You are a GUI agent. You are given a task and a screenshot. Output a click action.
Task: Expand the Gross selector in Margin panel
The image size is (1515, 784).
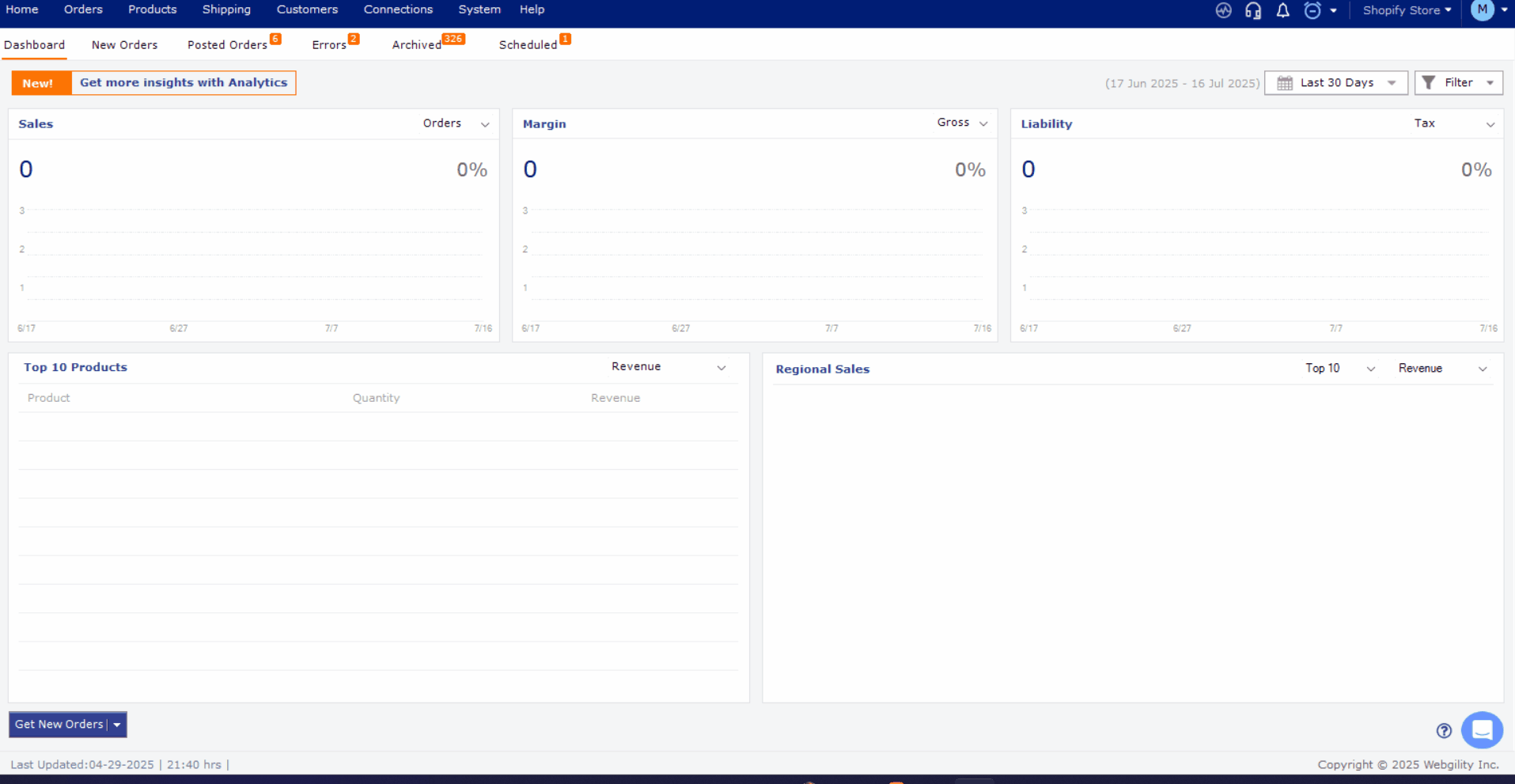point(983,123)
